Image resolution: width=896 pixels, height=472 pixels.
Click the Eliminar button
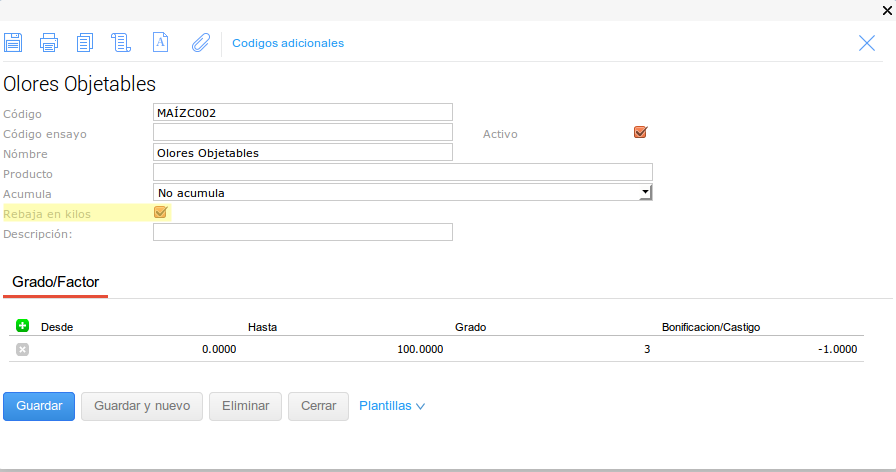click(x=245, y=406)
